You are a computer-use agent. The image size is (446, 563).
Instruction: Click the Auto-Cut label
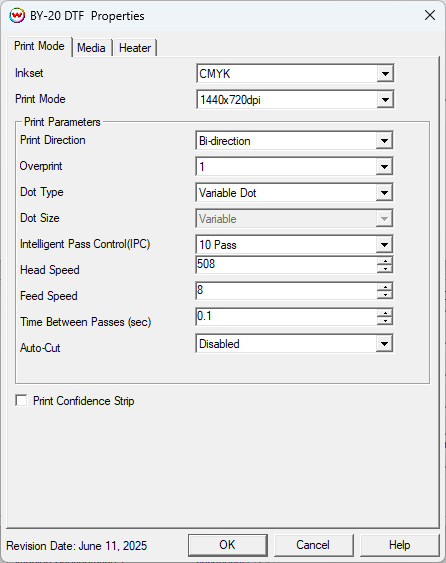[40, 348]
